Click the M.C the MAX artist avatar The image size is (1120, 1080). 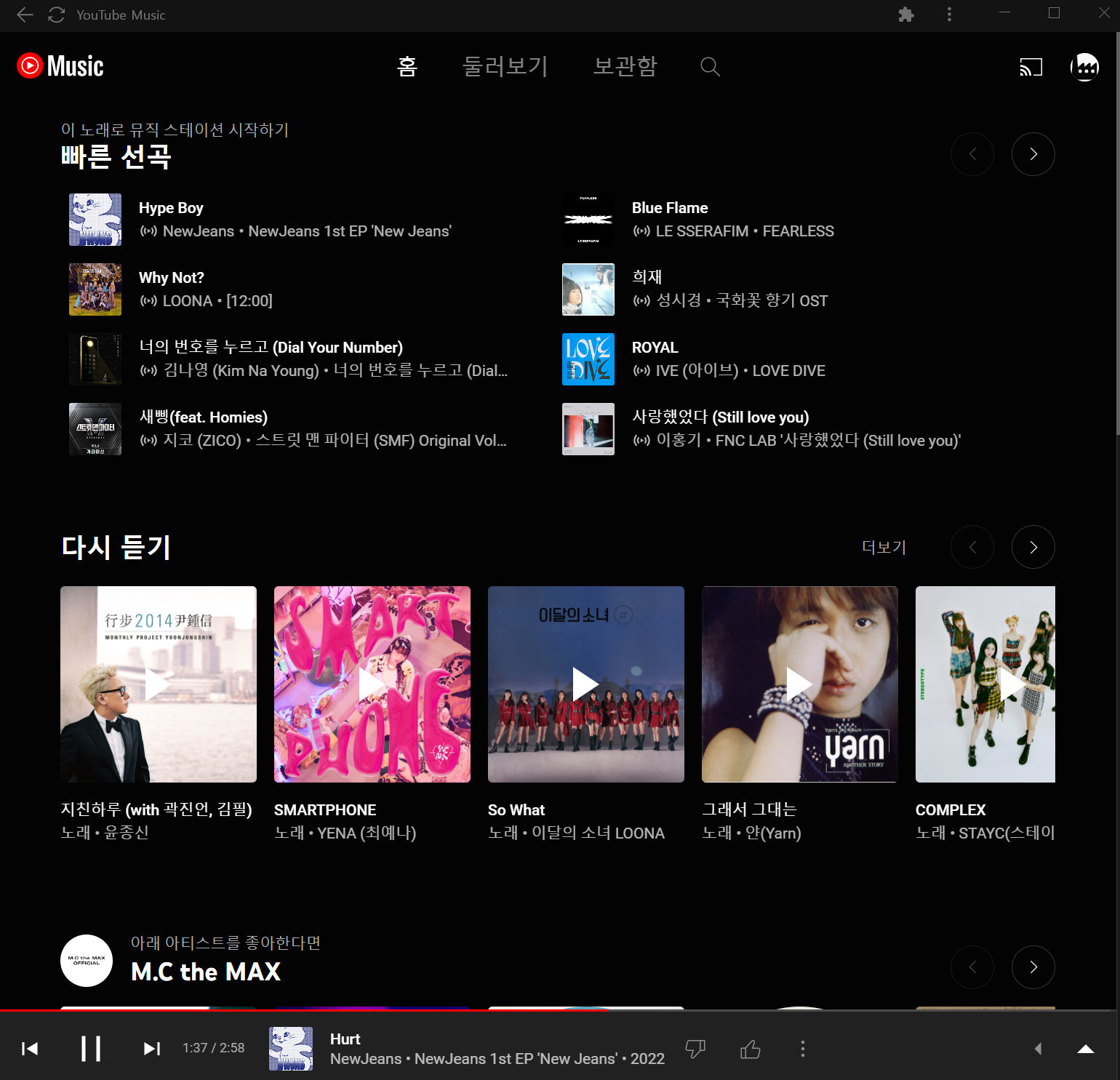point(87,961)
